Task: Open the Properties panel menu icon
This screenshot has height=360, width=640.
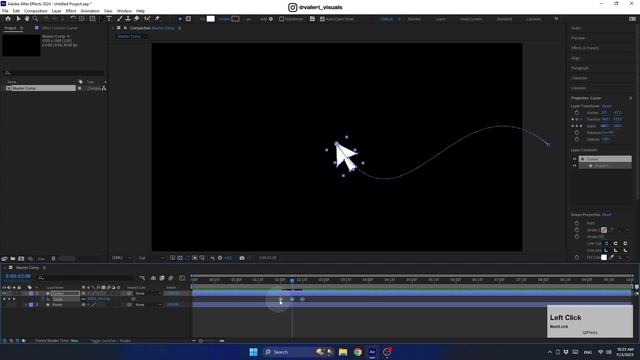Action: pyautogui.click(x=630, y=98)
